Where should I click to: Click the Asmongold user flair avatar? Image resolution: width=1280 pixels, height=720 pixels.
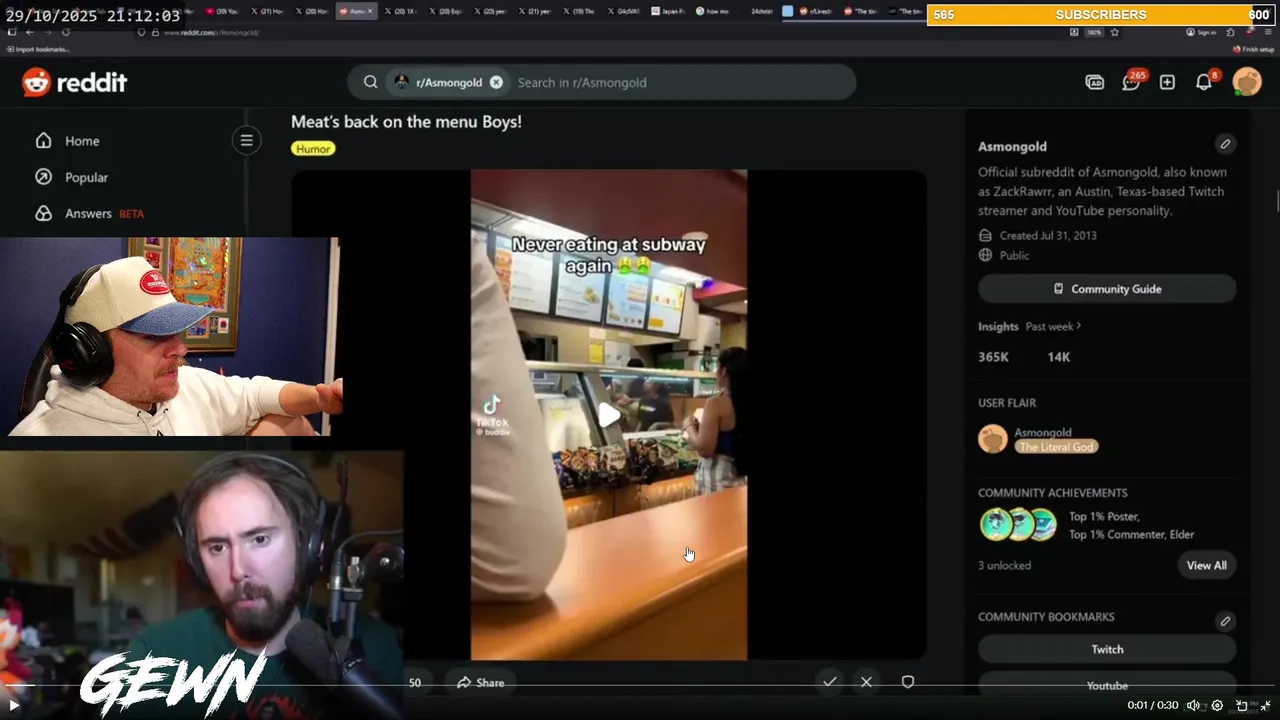click(993, 439)
